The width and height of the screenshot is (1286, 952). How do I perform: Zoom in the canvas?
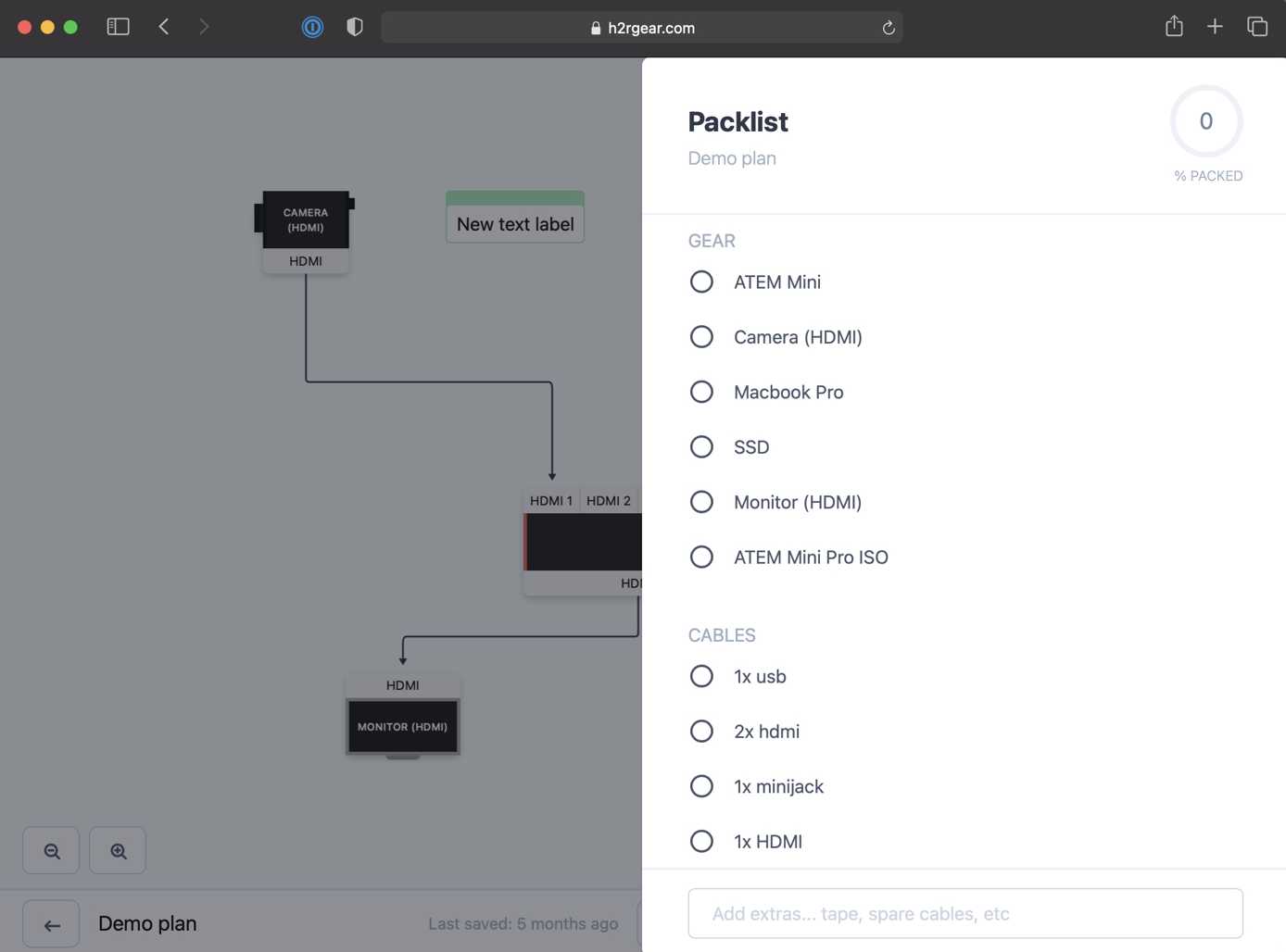[118, 850]
